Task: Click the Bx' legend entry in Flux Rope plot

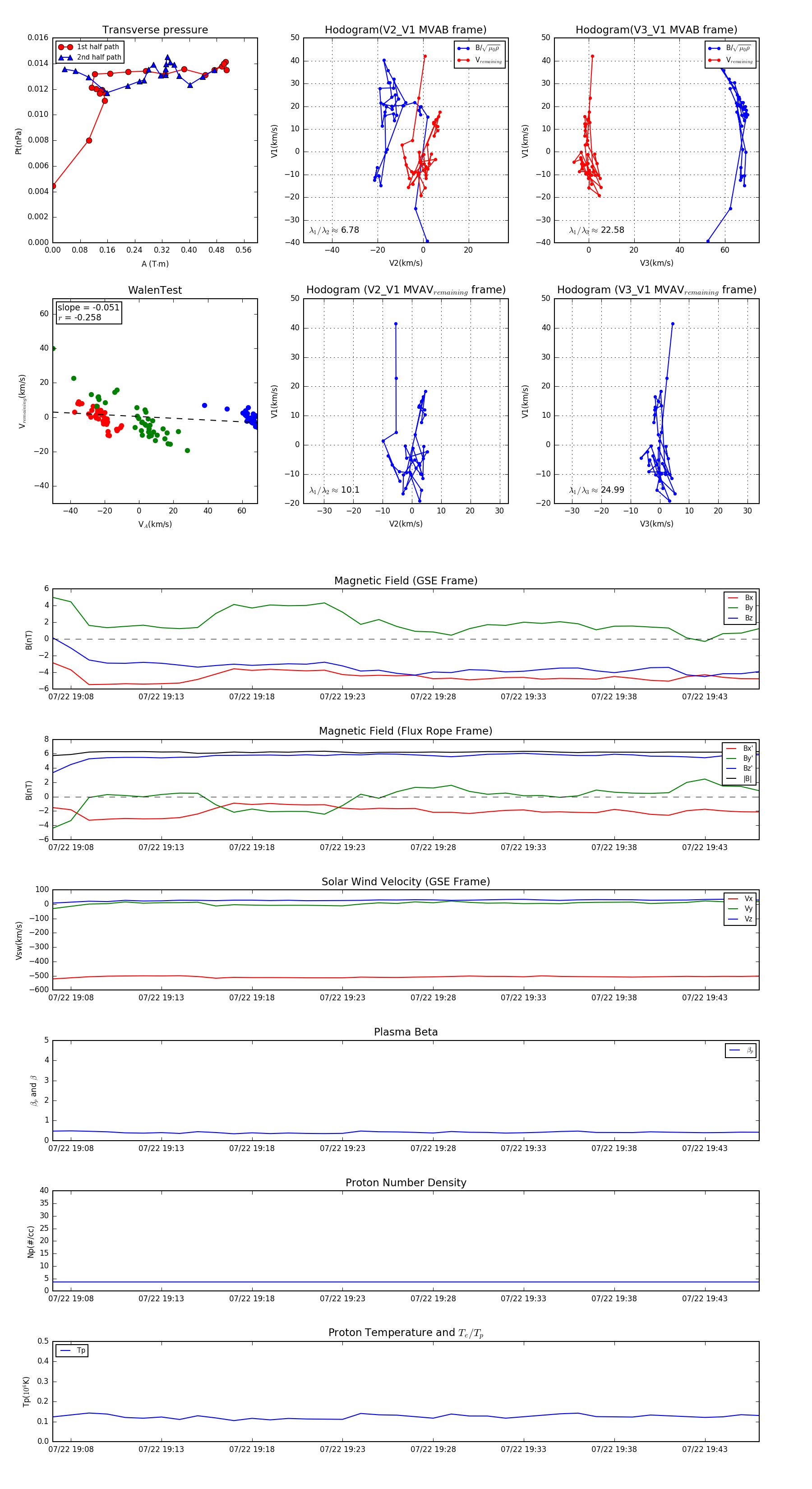Action: coord(739,748)
